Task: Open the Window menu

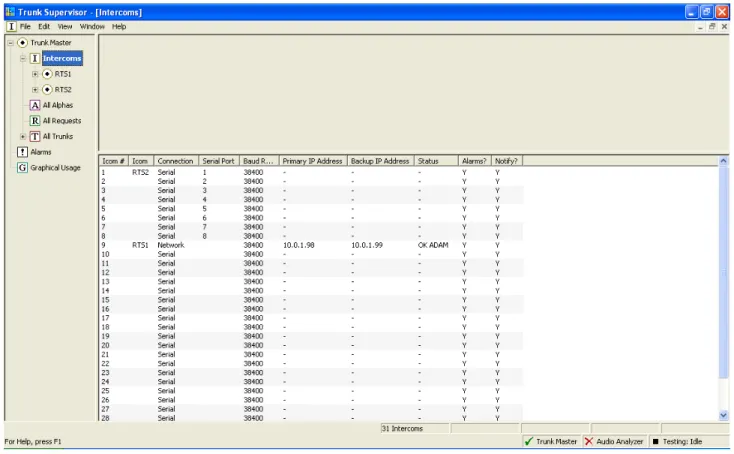Action: coord(92,27)
